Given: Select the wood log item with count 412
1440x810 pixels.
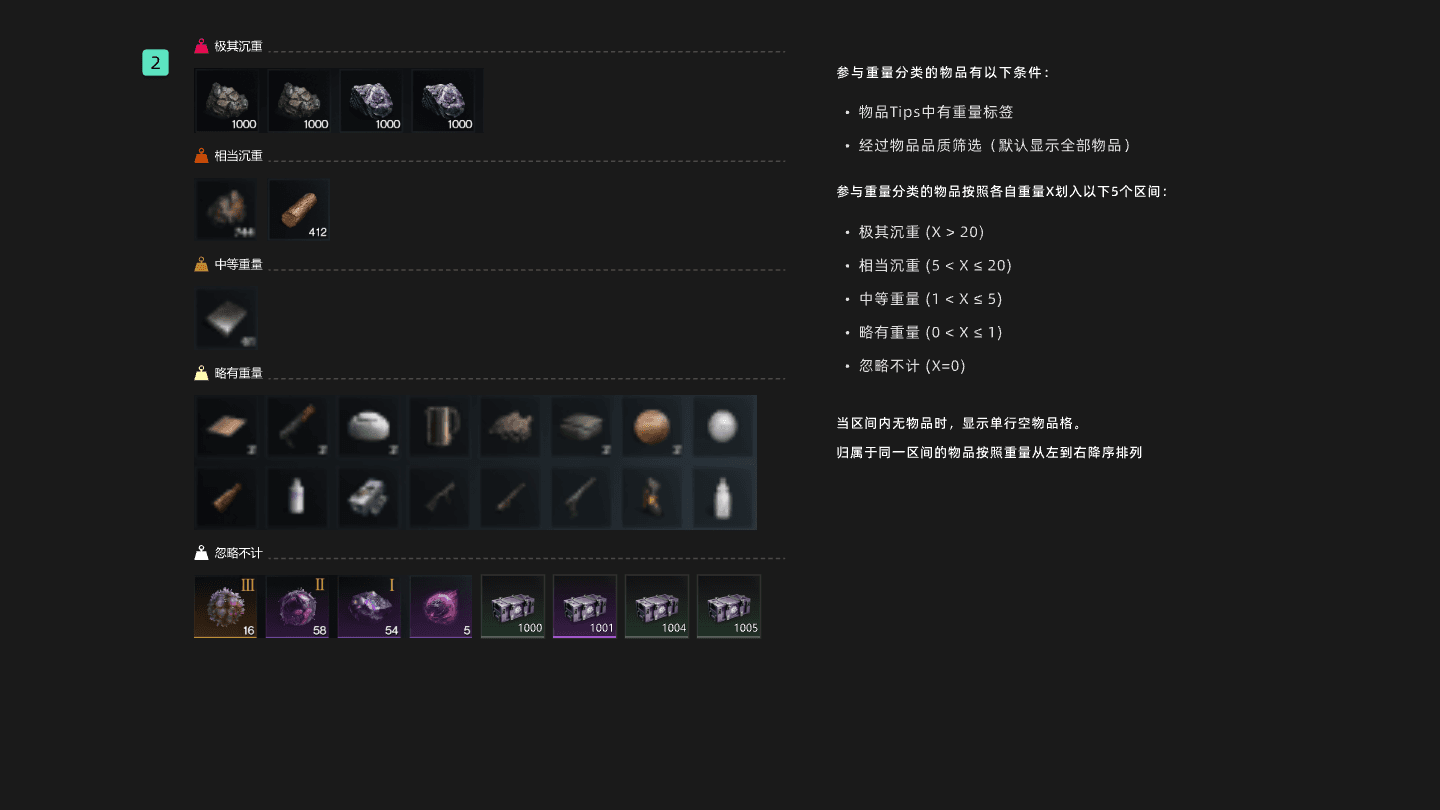Looking at the screenshot, I should coord(298,210).
